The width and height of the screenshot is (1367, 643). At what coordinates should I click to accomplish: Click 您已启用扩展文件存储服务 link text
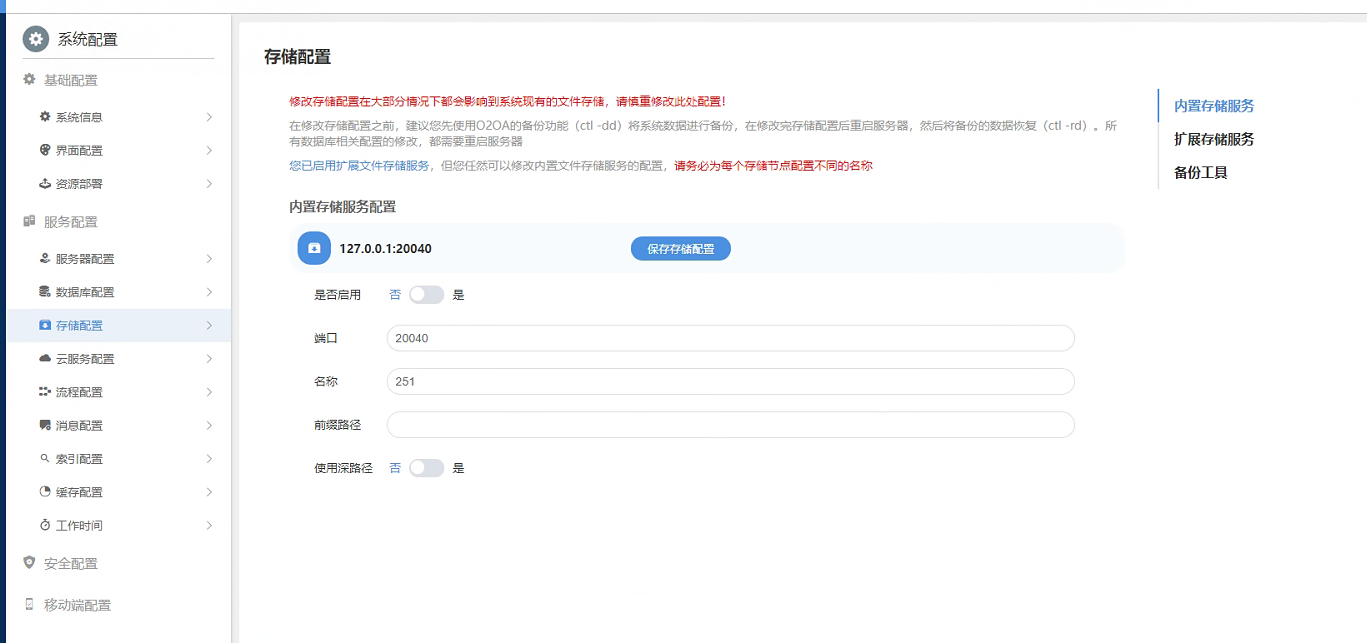click(359, 166)
